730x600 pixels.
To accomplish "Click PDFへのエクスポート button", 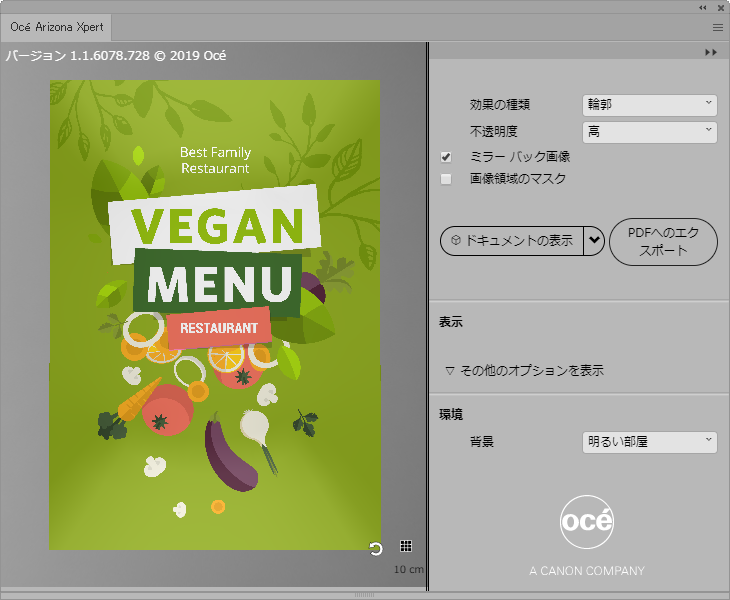I will point(663,242).
